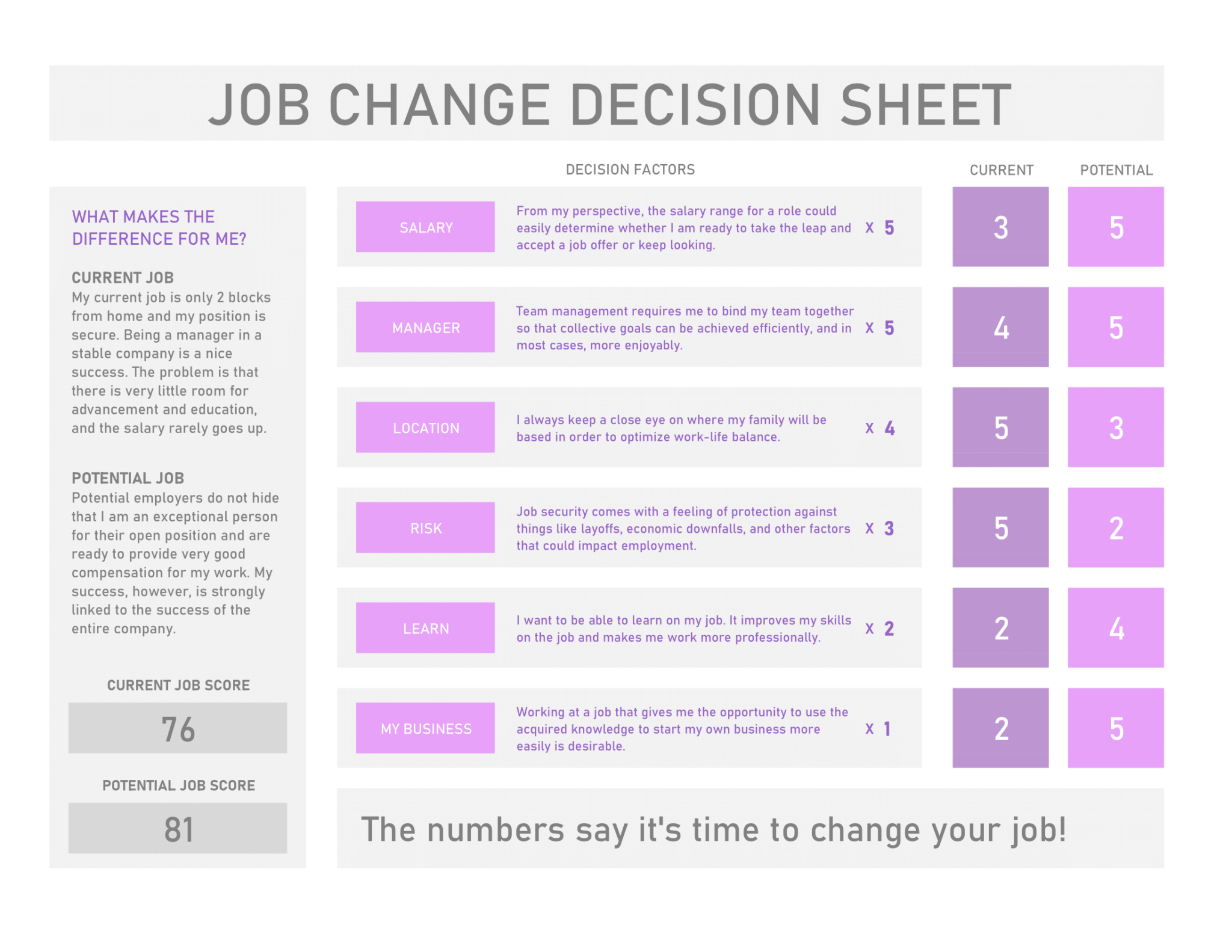Click the salary weight multiplier X 5

[x=879, y=227]
